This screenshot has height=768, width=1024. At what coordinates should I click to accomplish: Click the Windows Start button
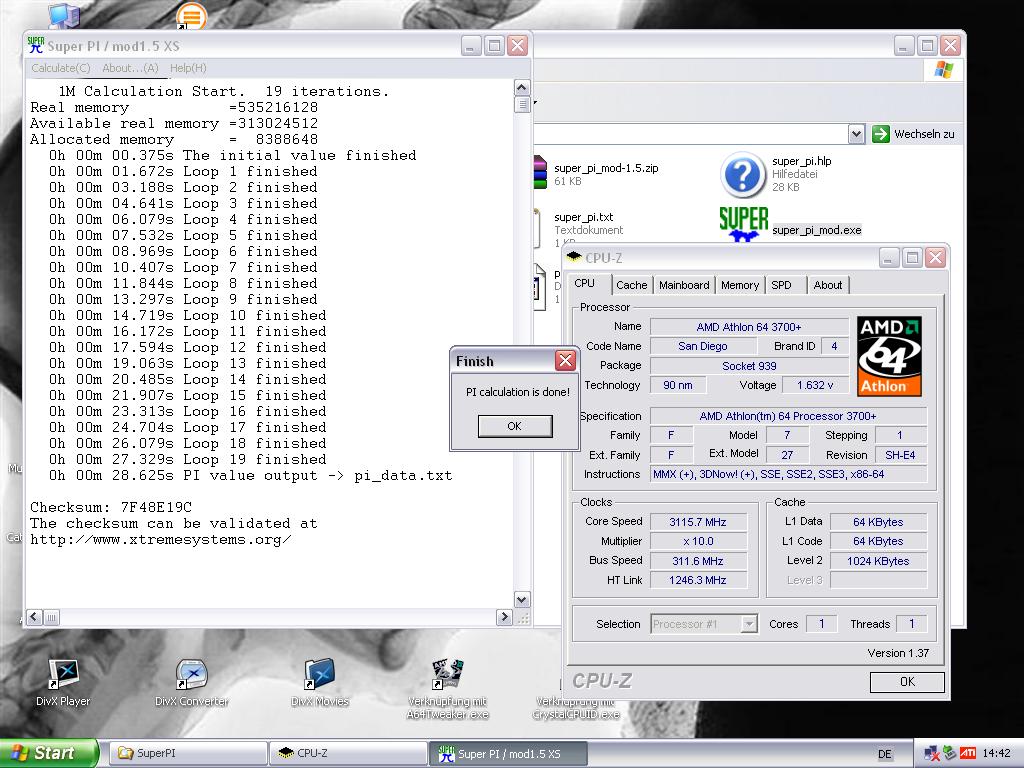48,753
